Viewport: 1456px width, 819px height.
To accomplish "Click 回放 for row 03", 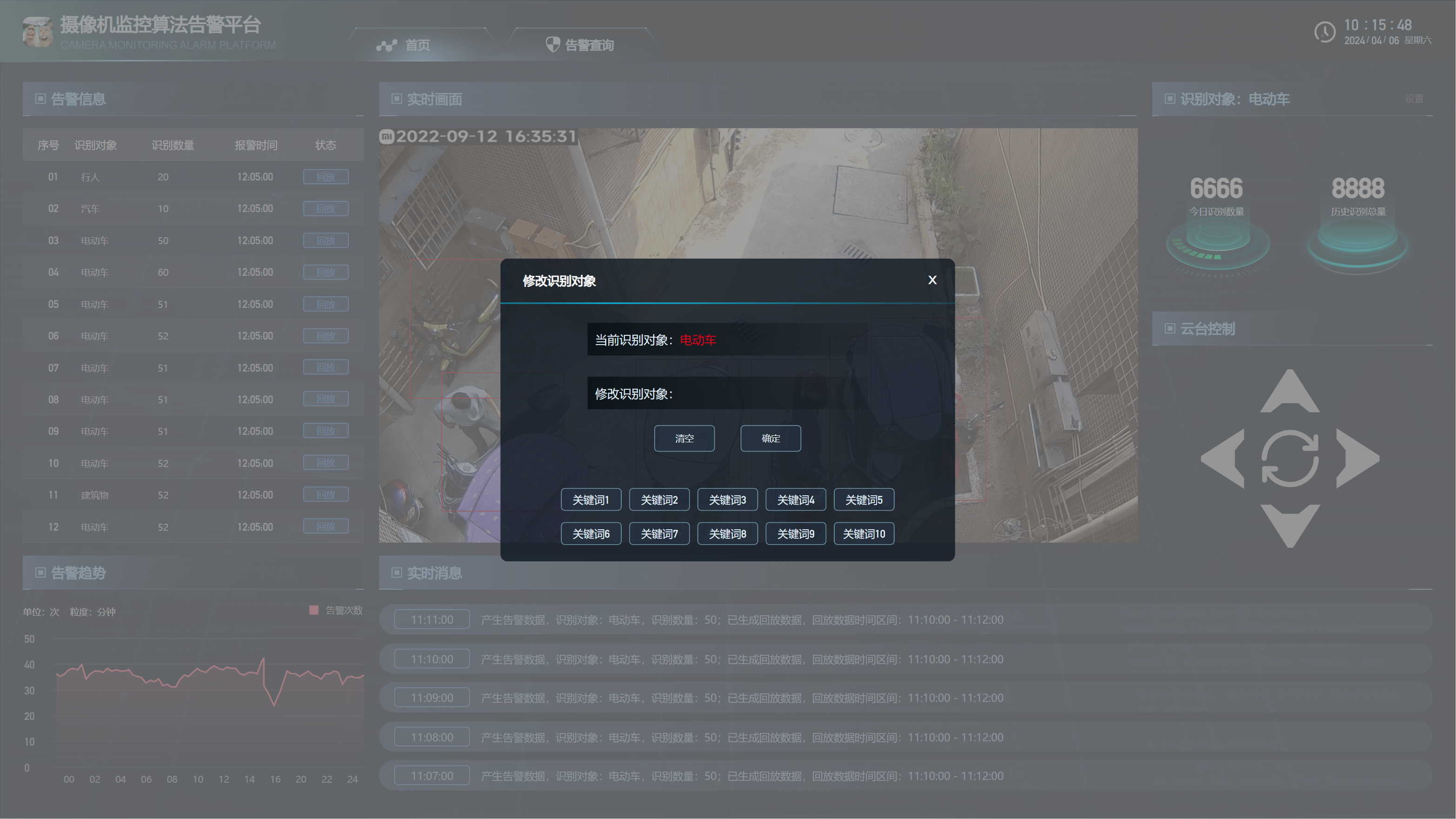I will [326, 240].
